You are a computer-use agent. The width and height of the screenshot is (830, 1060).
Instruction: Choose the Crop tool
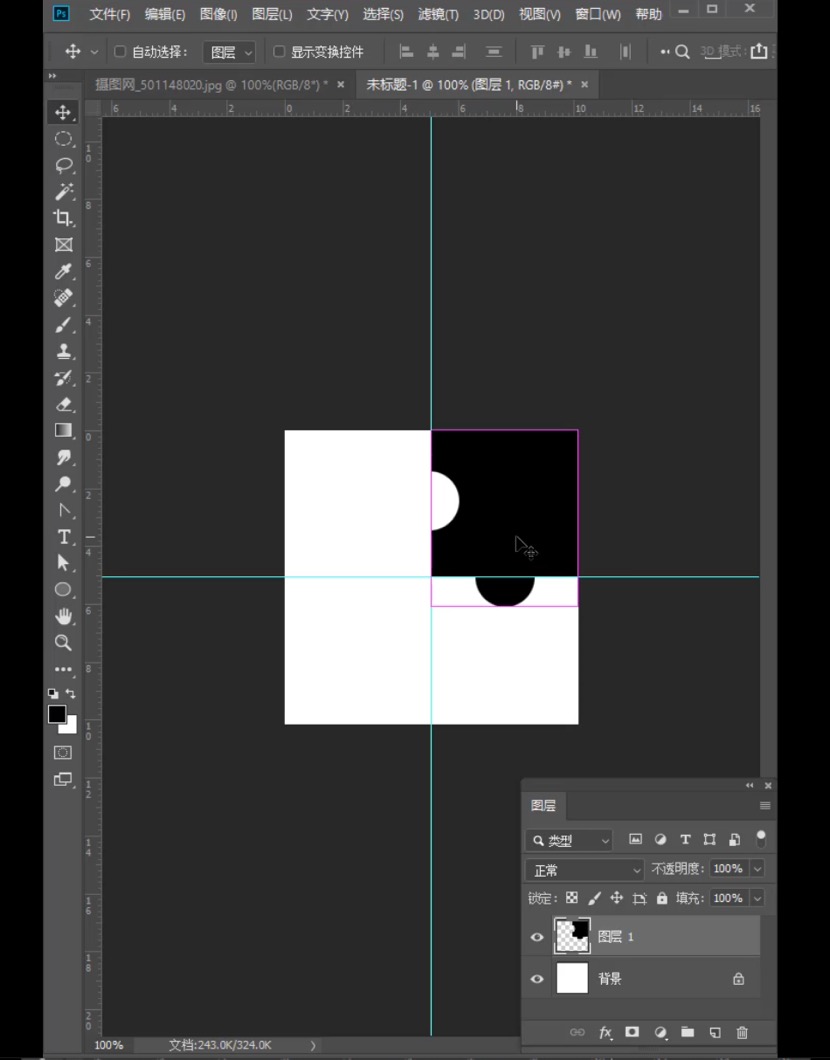(64, 218)
